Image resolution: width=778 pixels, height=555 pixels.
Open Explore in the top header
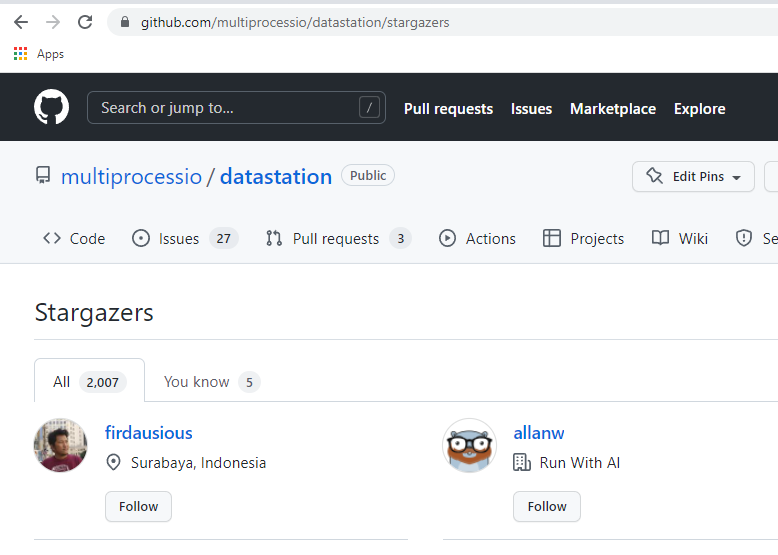[x=700, y=109]
